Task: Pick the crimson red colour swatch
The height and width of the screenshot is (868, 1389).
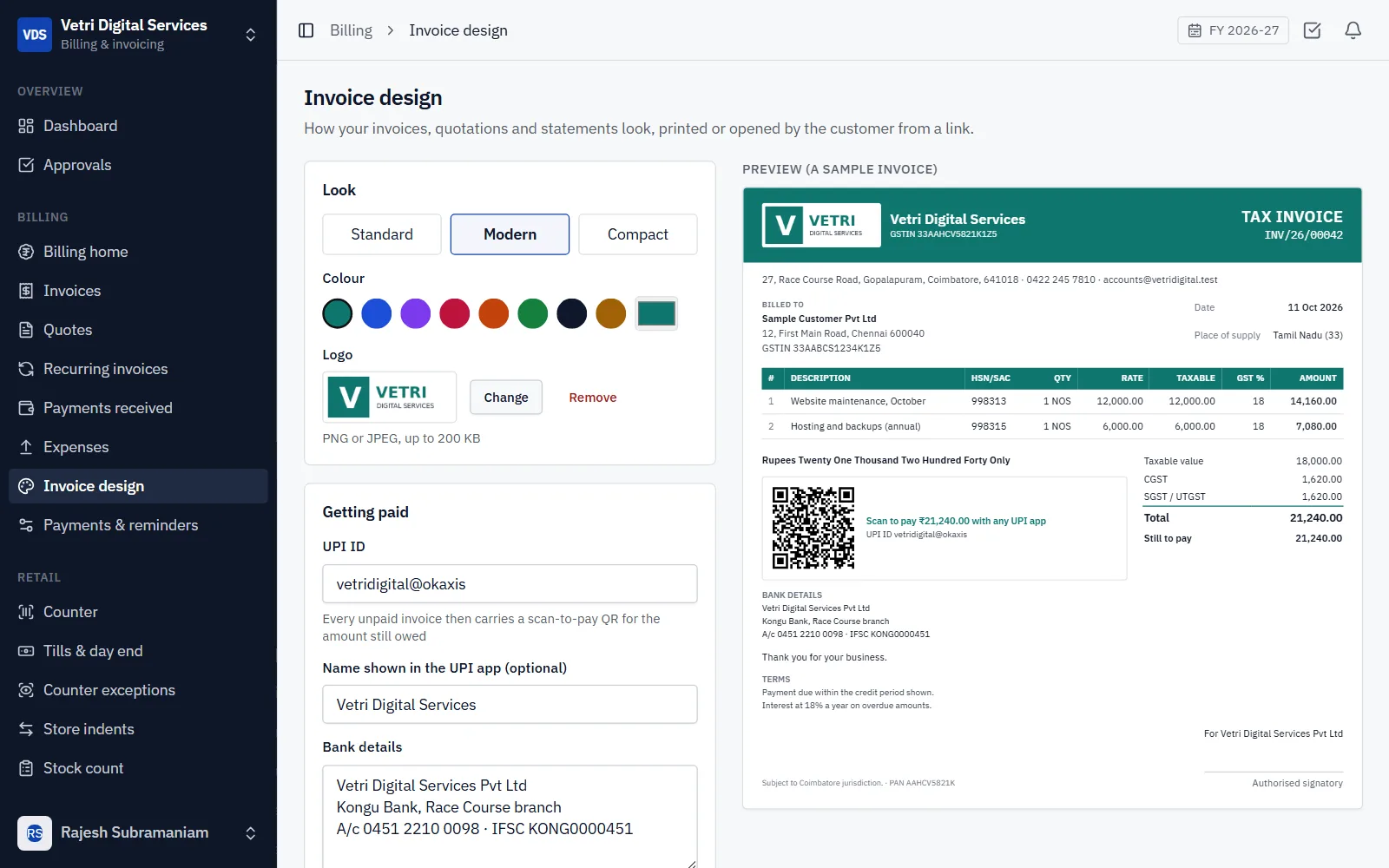Action: pyautogui.click(x=455, y=313)
